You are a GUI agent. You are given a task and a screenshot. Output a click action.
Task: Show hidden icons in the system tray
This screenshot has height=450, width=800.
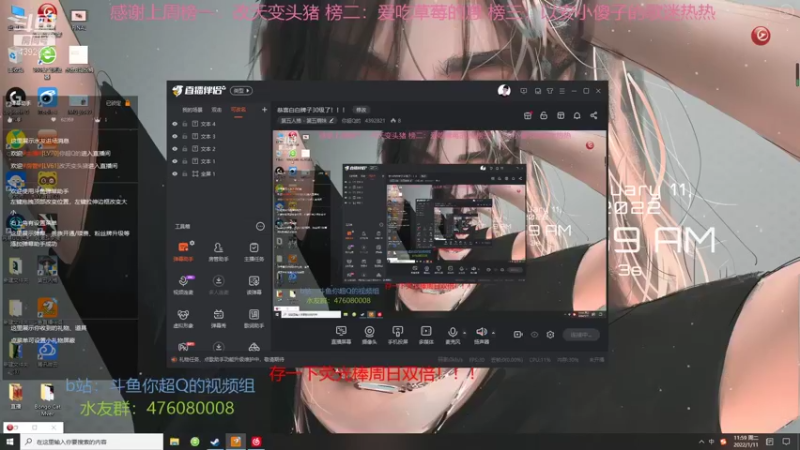[x=702, y=442]
